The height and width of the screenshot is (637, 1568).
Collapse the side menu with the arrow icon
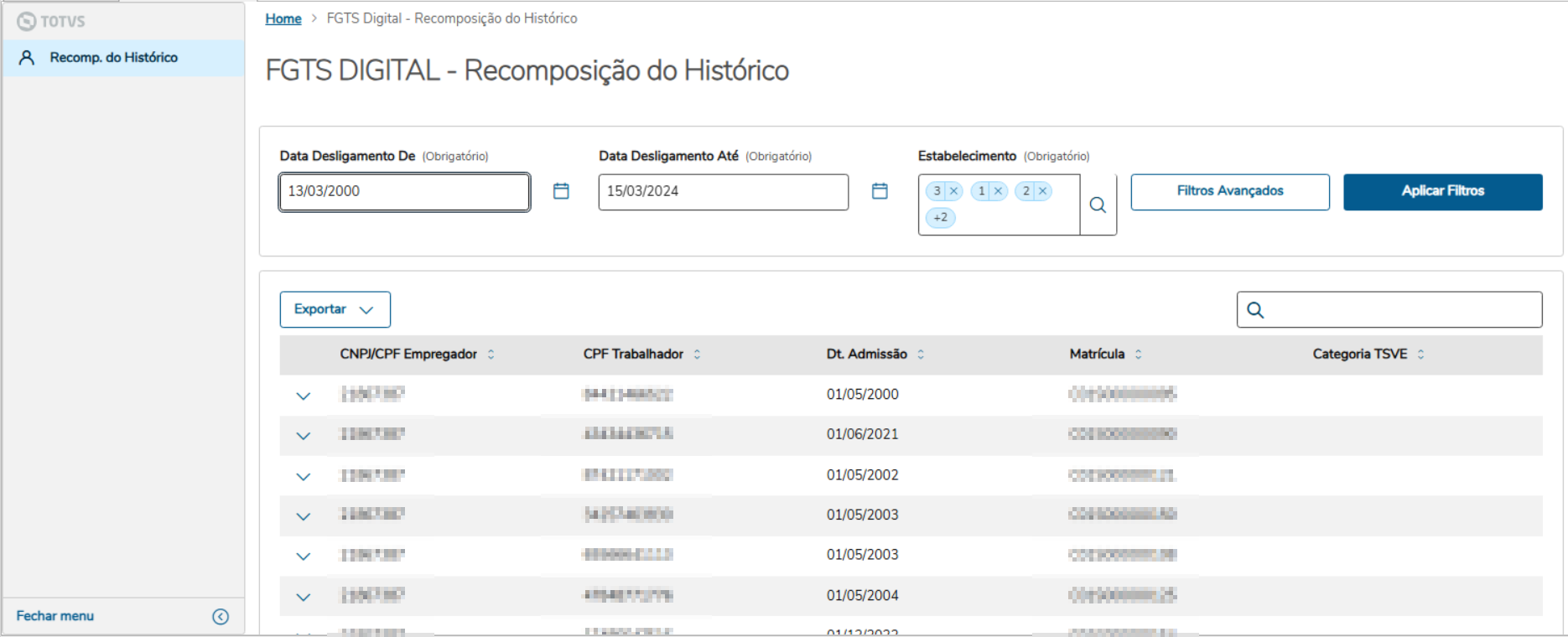point(221,617)
